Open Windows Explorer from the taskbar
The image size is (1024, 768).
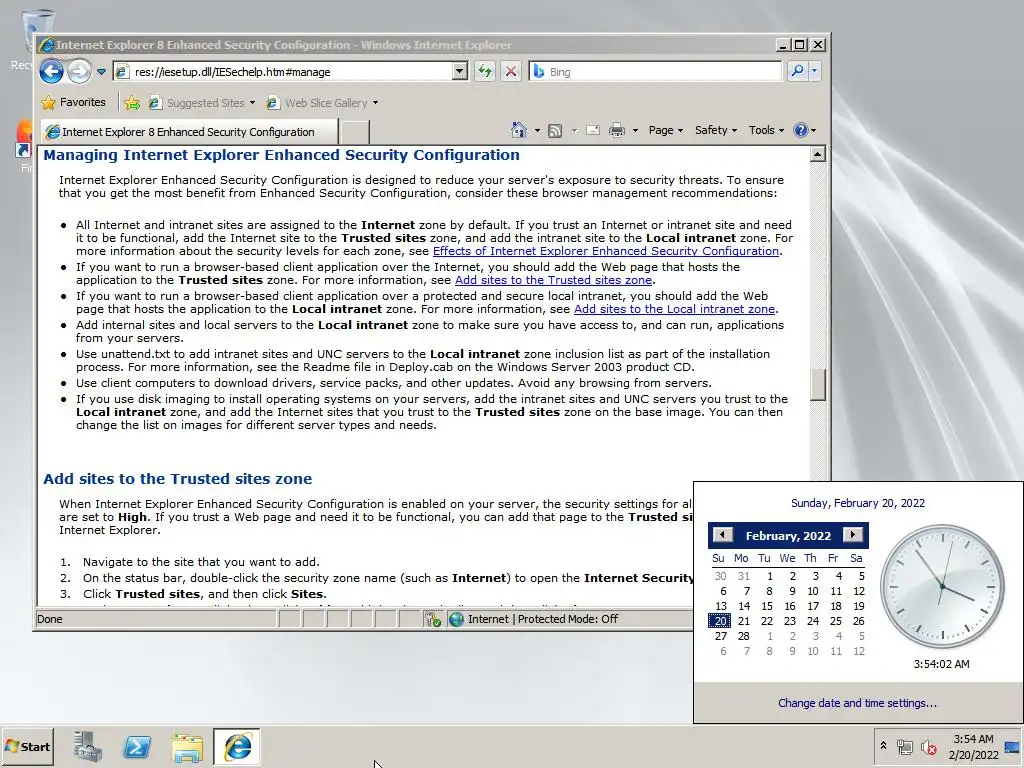pyautogui.click(x=187, y=746)
